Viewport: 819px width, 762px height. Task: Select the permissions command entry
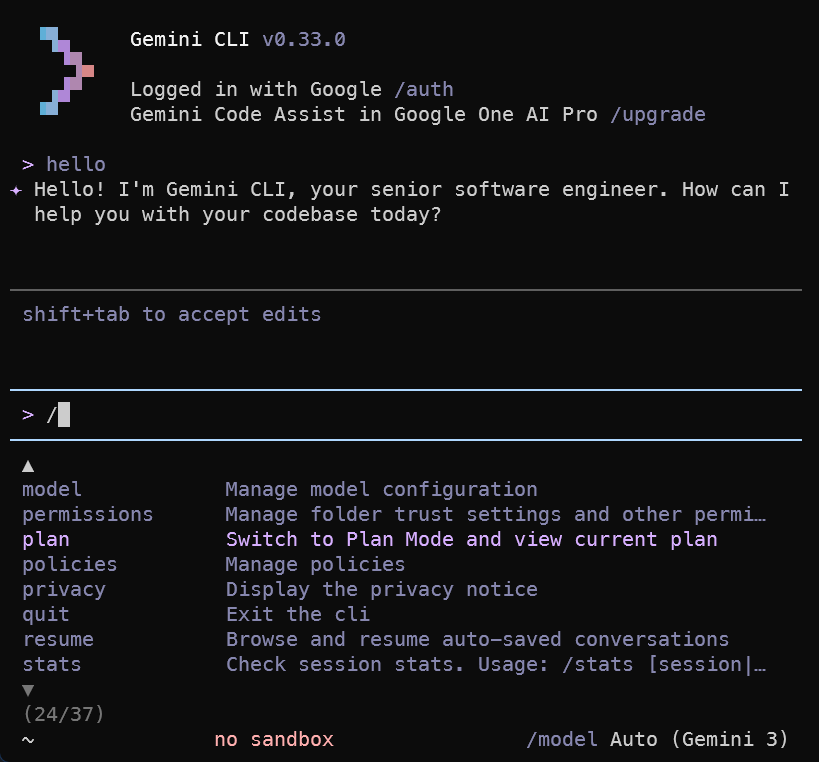point(88,514)
